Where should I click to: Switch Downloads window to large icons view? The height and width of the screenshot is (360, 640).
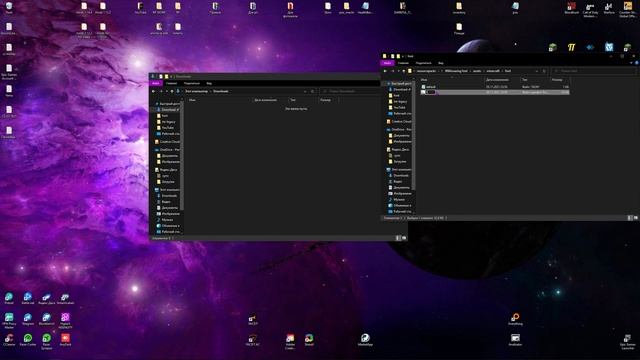point(404,238)
